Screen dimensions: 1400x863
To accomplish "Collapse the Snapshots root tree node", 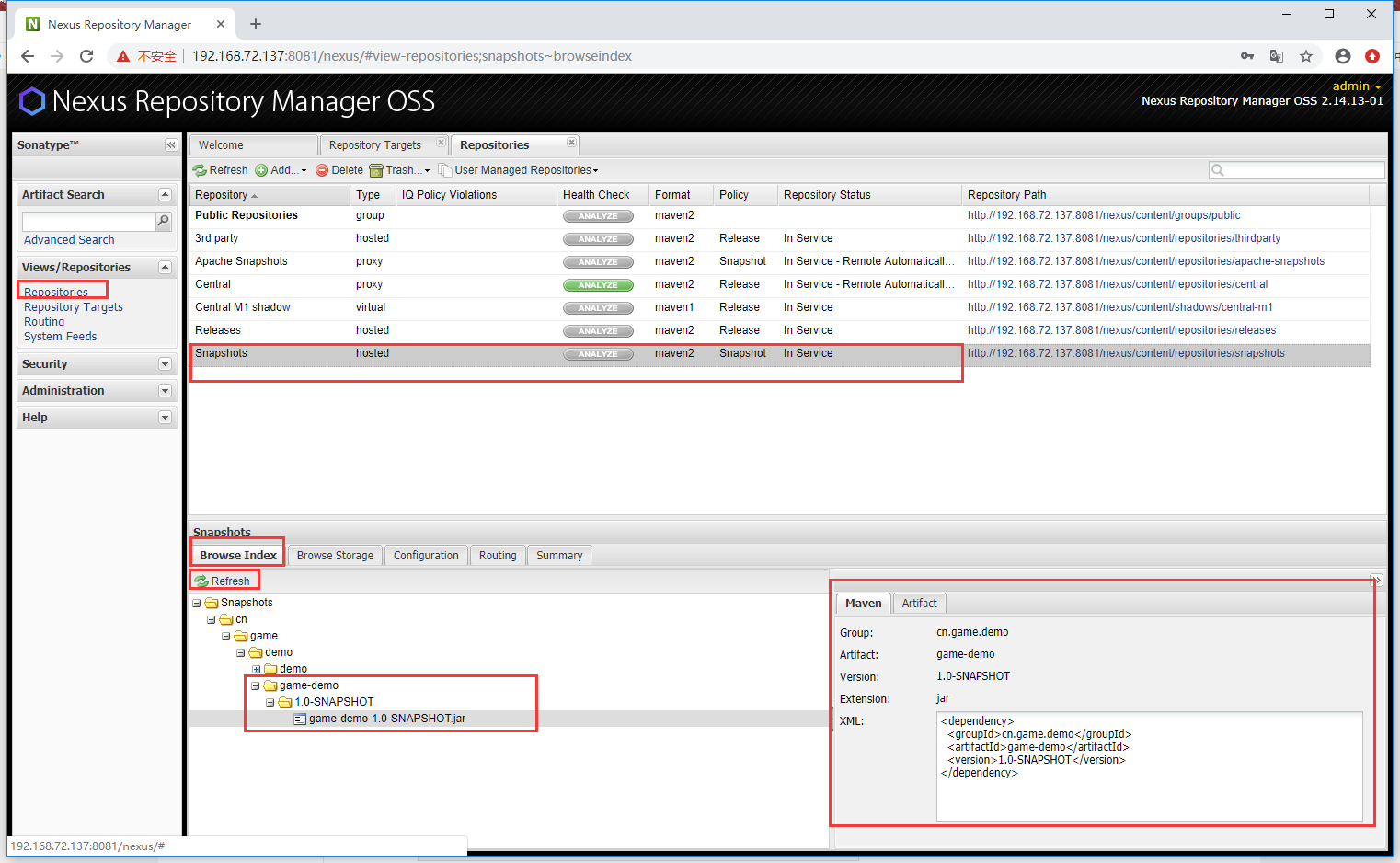I will click(197, 604).
